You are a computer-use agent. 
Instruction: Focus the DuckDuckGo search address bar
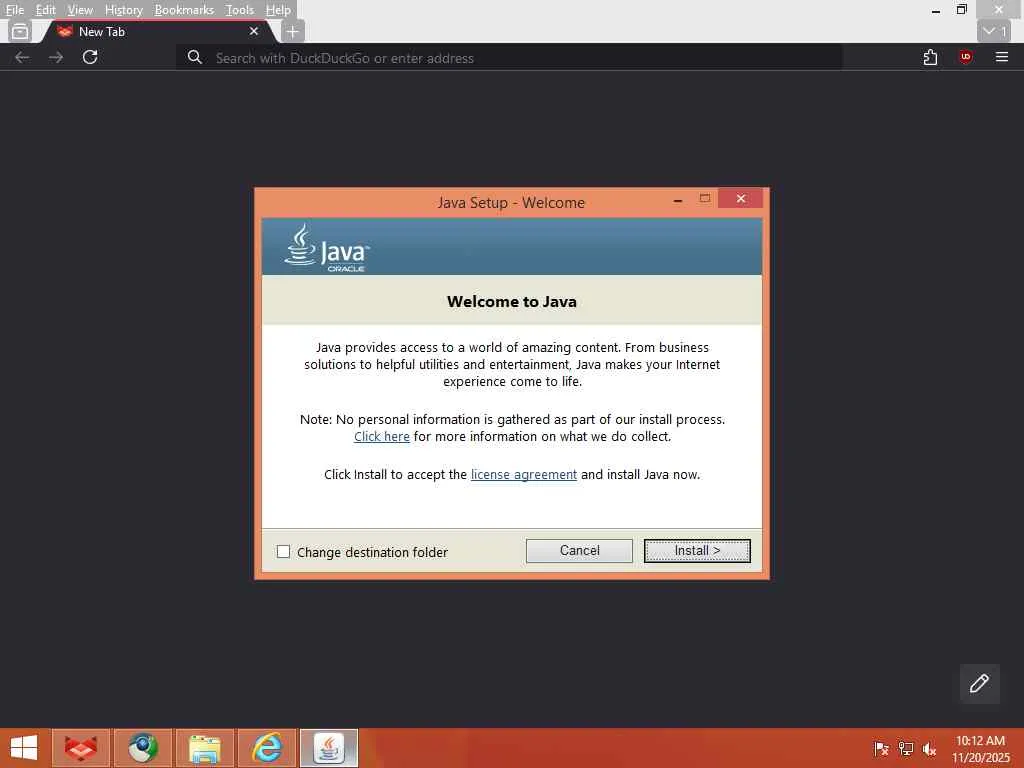click(x=509, y=57)
